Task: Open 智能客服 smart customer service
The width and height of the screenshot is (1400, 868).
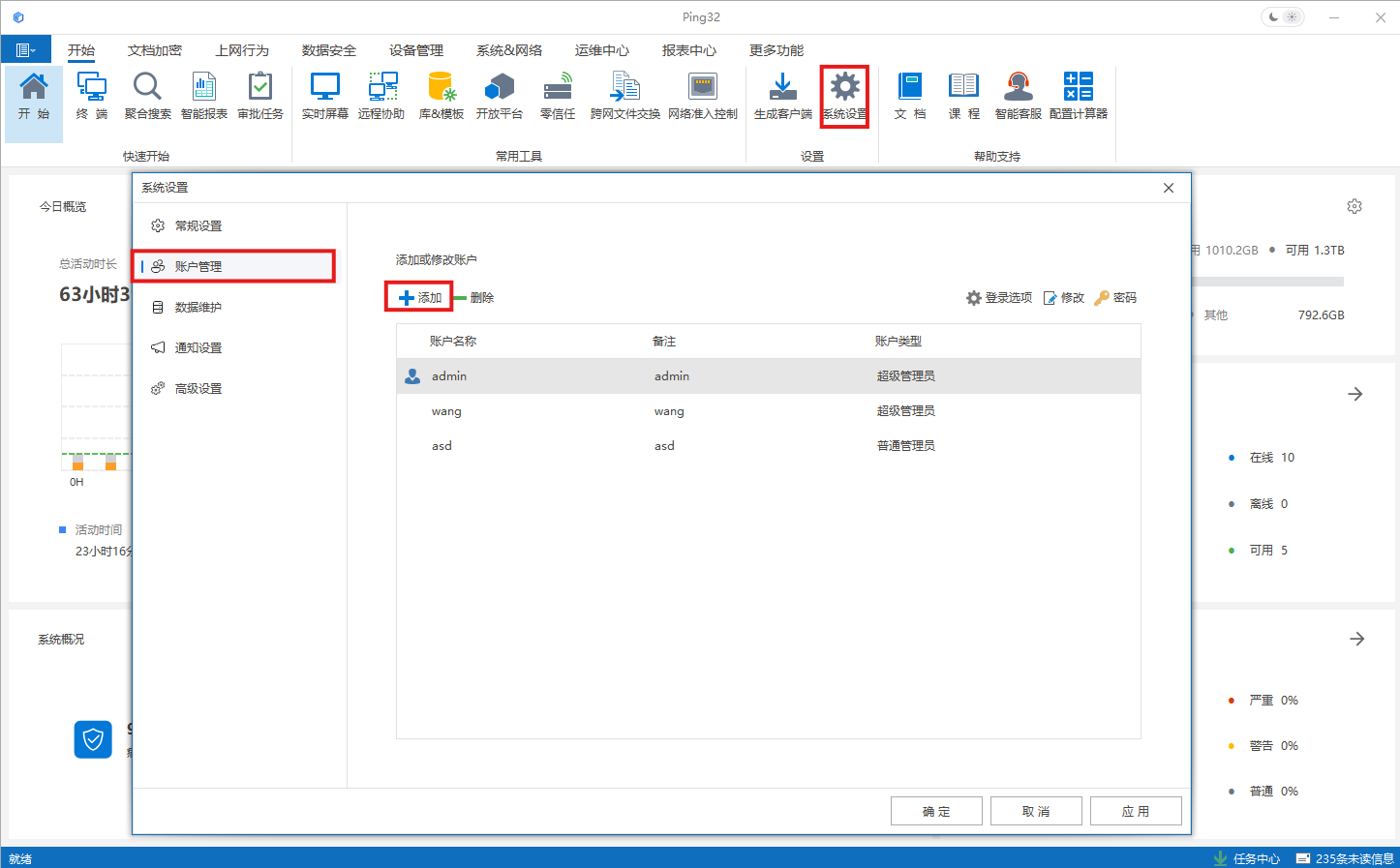Action: [1018, 95]
